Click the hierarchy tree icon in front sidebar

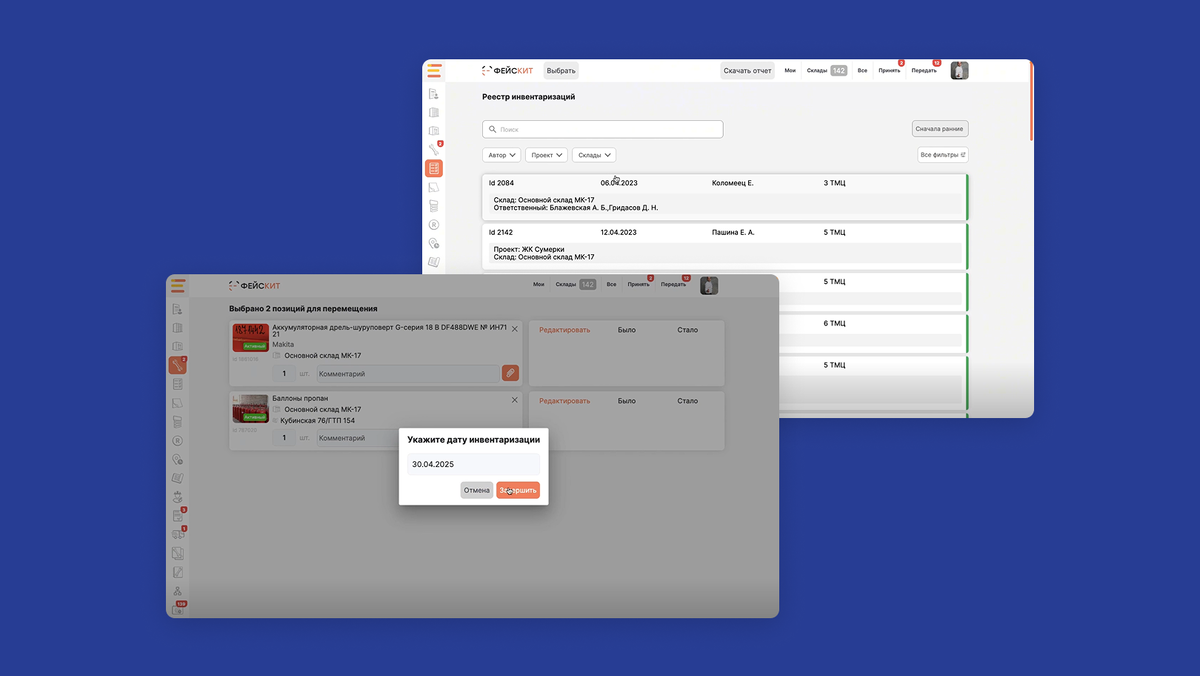tap(178, 591)
